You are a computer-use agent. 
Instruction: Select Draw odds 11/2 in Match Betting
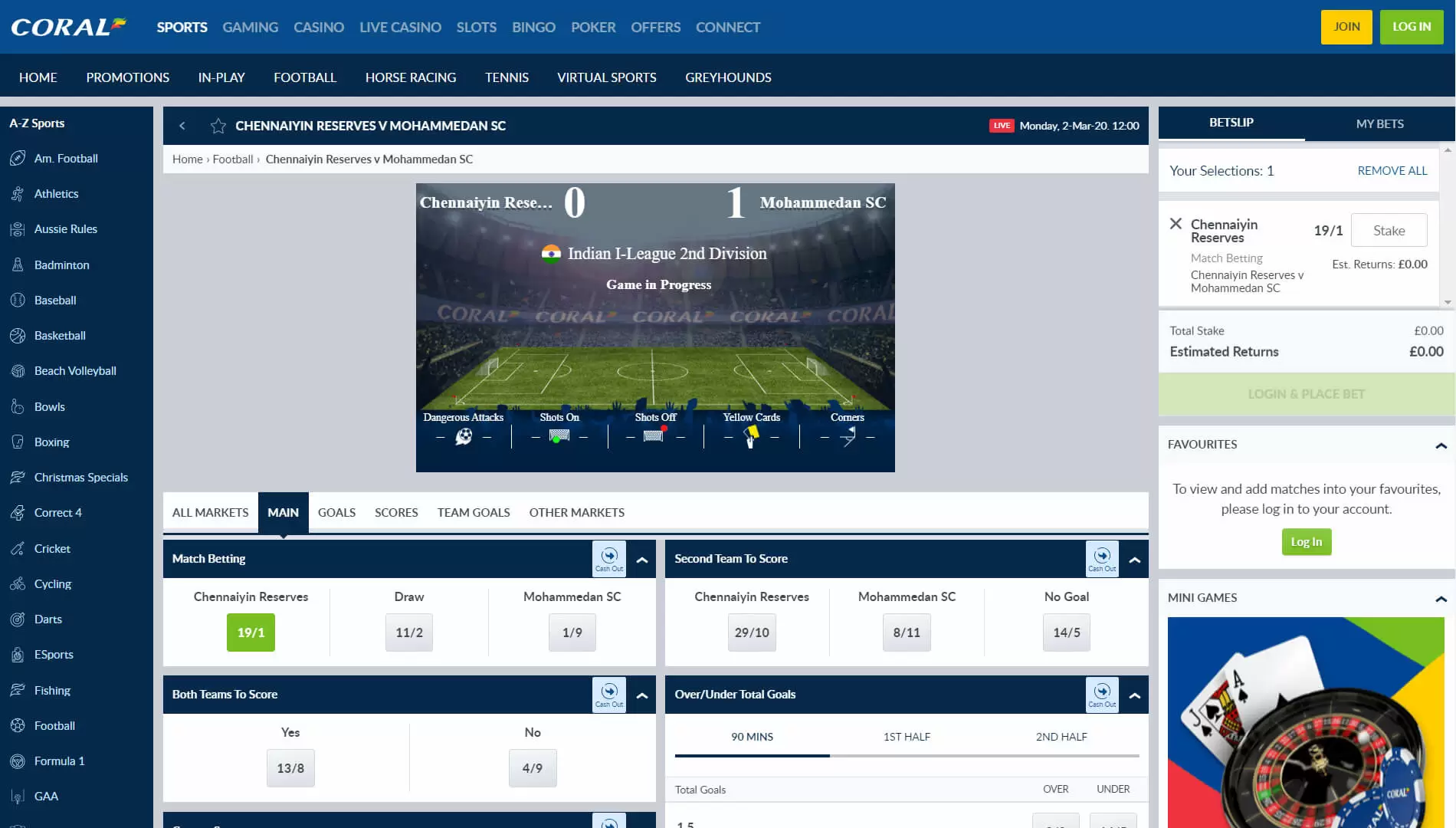409,632
